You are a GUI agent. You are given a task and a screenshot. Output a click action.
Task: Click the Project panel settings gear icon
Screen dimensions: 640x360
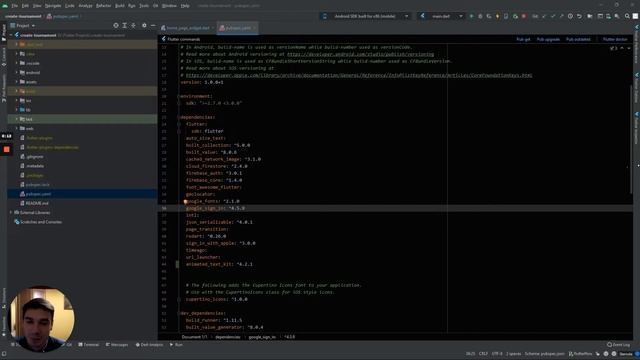144,25
